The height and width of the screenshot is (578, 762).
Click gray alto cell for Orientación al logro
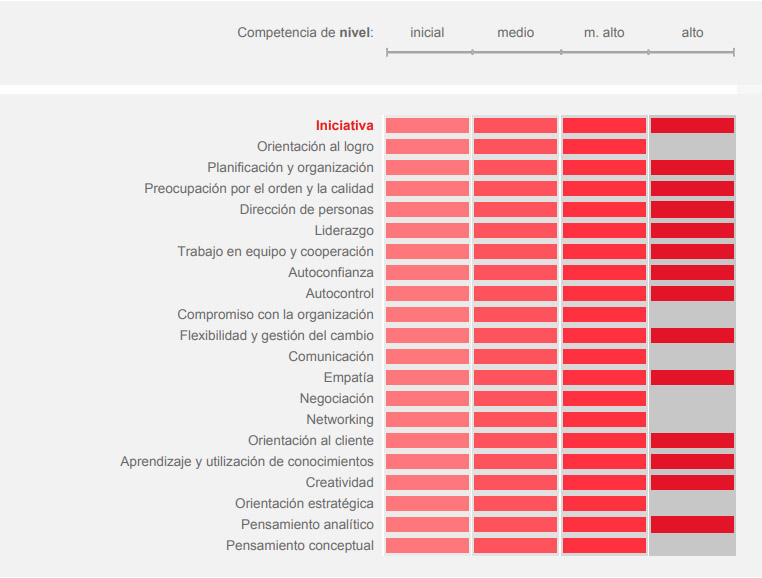(692, 147)
